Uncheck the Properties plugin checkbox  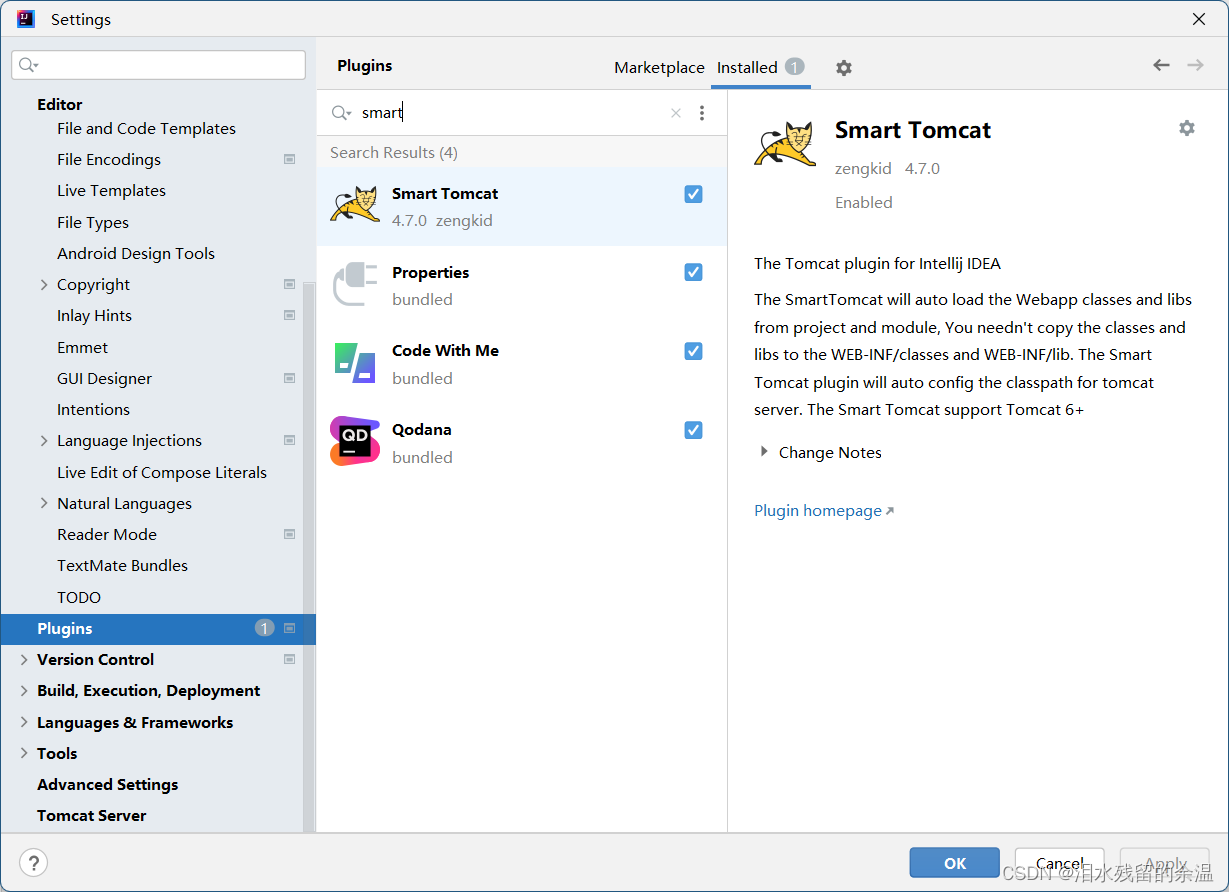click(693, 272)
